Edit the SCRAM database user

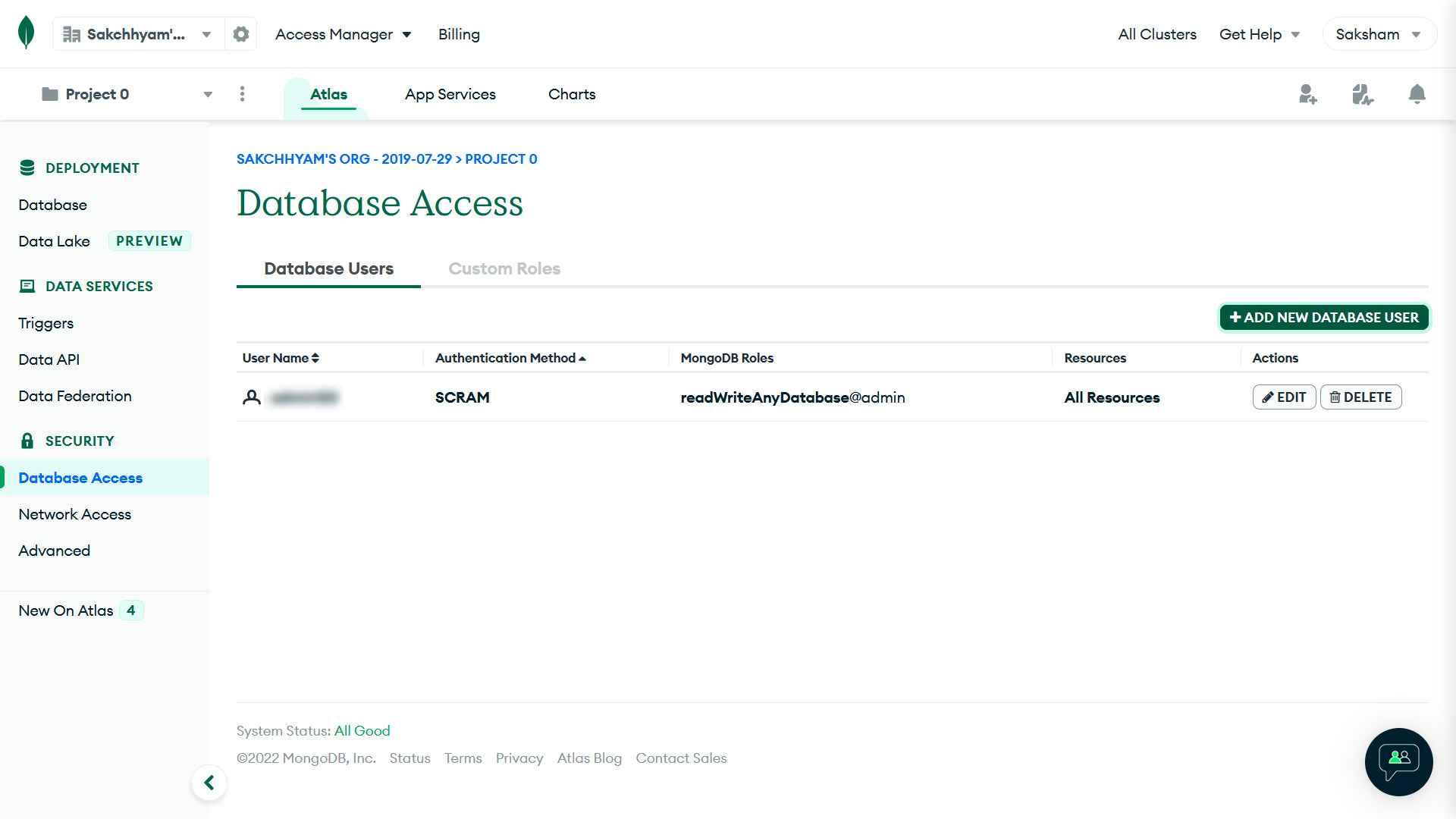pyautogui.click(x=1284, y=397)
